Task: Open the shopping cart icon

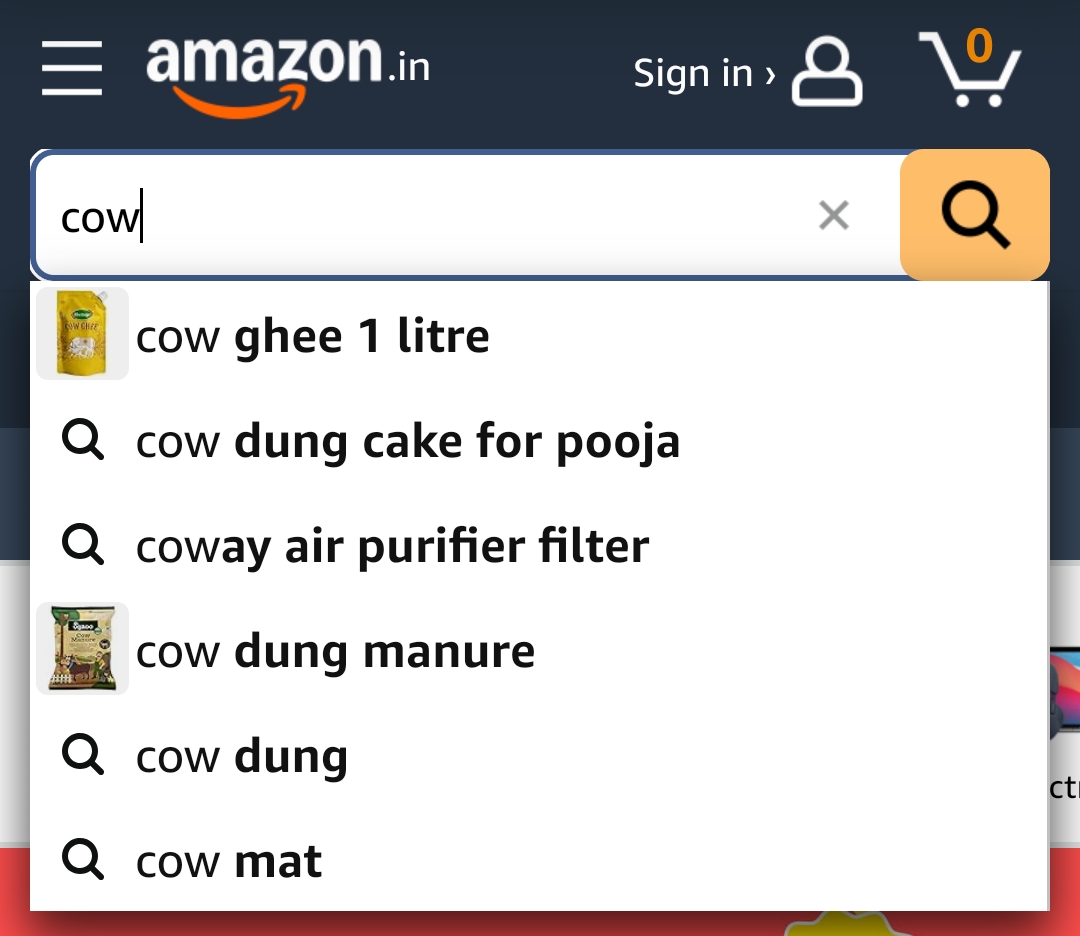Action: tap(970, 67)
